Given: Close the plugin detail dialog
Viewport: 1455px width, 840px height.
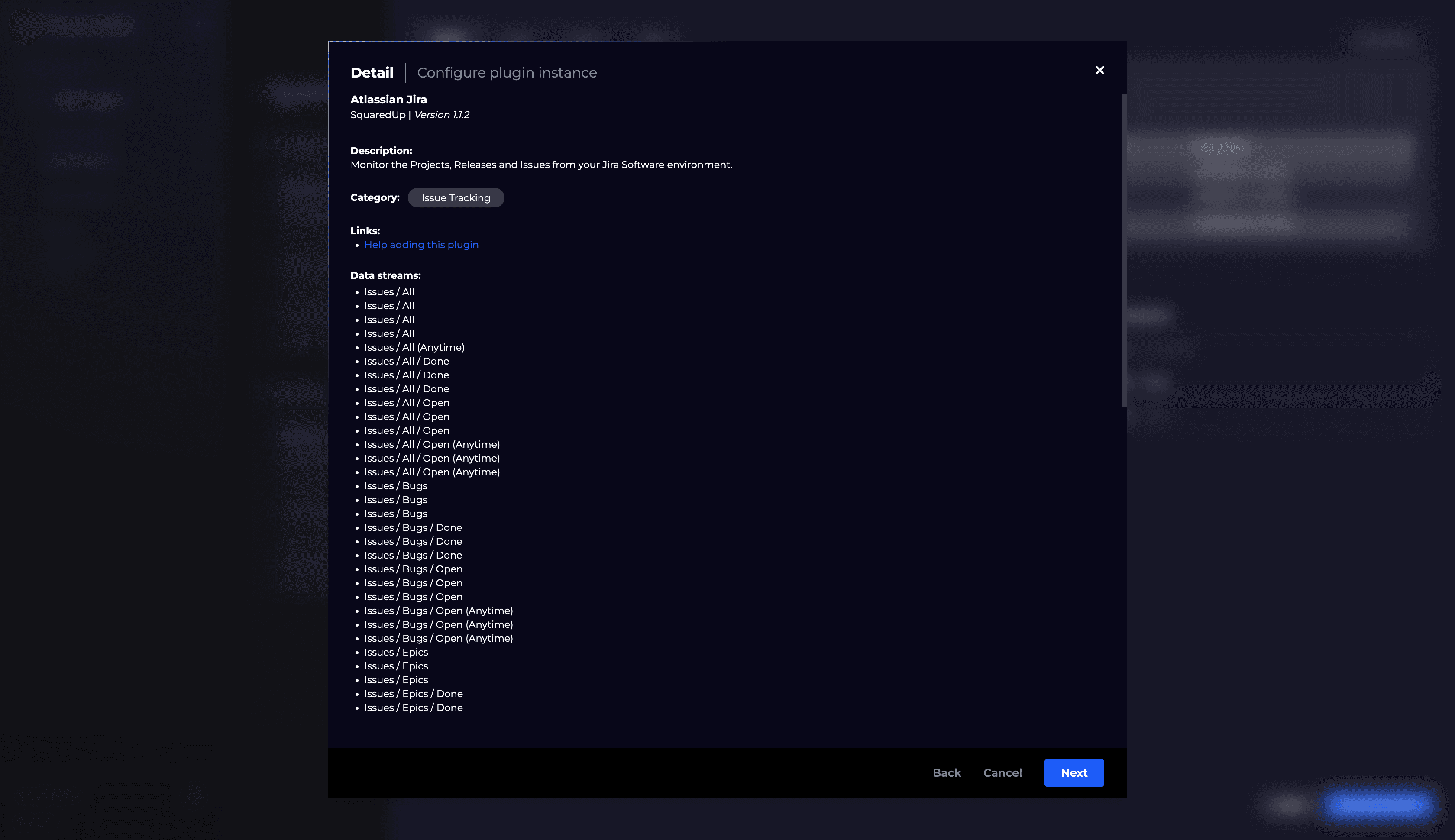Looking at the screenshot, I should (x=1099, y=71).
